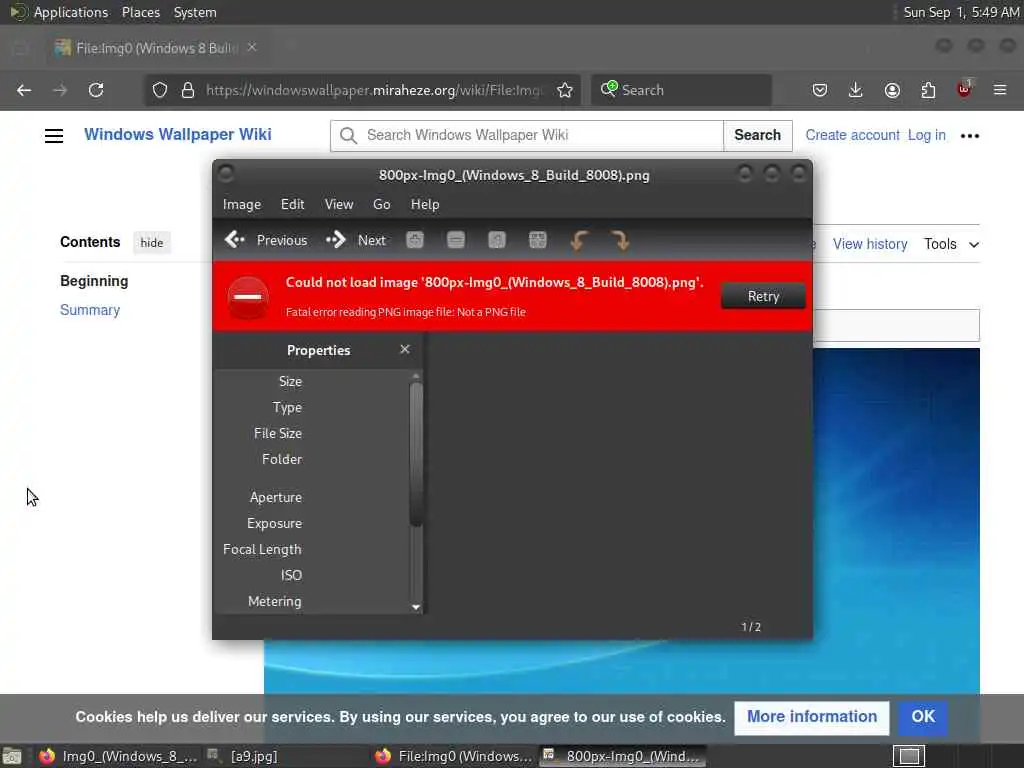Screen dimensions: 1024x768
Task: Accept cookies with the OK button
Action: pos(923,717)
